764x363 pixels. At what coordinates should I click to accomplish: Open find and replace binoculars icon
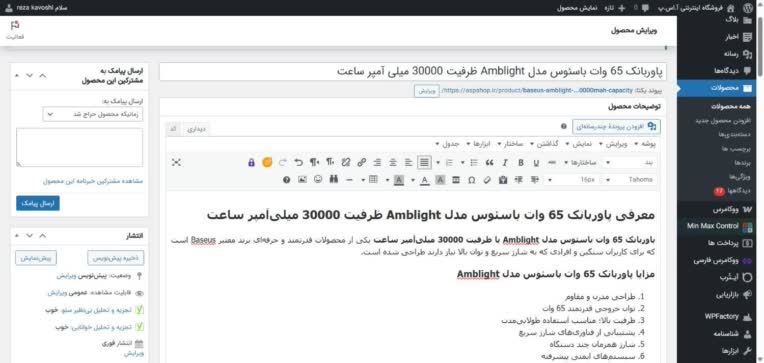[334, 180]
